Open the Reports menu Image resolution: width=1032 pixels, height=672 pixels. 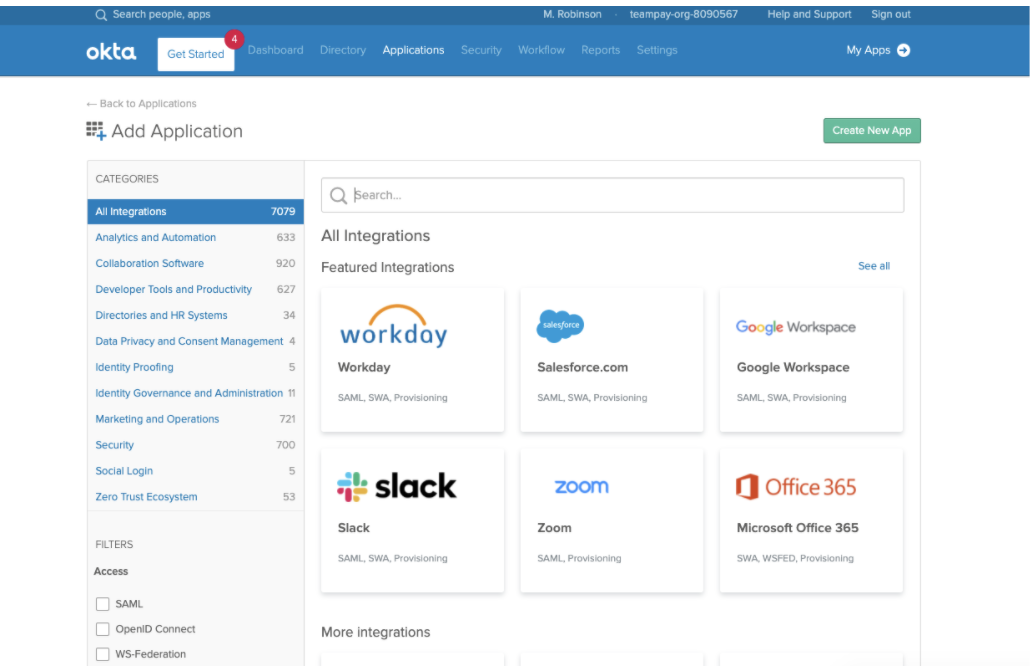(x=600, y=50)
